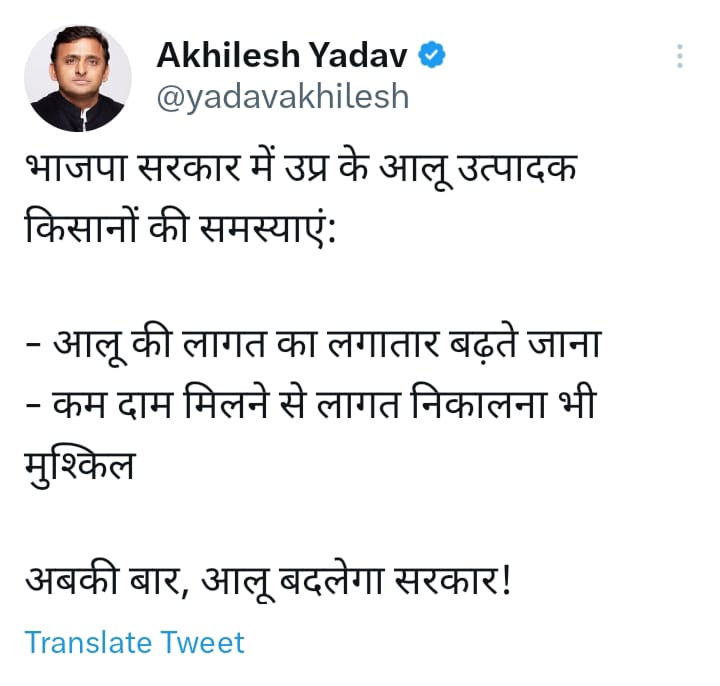Select the line किसानों की समस्याएं:
The image size is (720, 686).
click(x=180, y=227)
